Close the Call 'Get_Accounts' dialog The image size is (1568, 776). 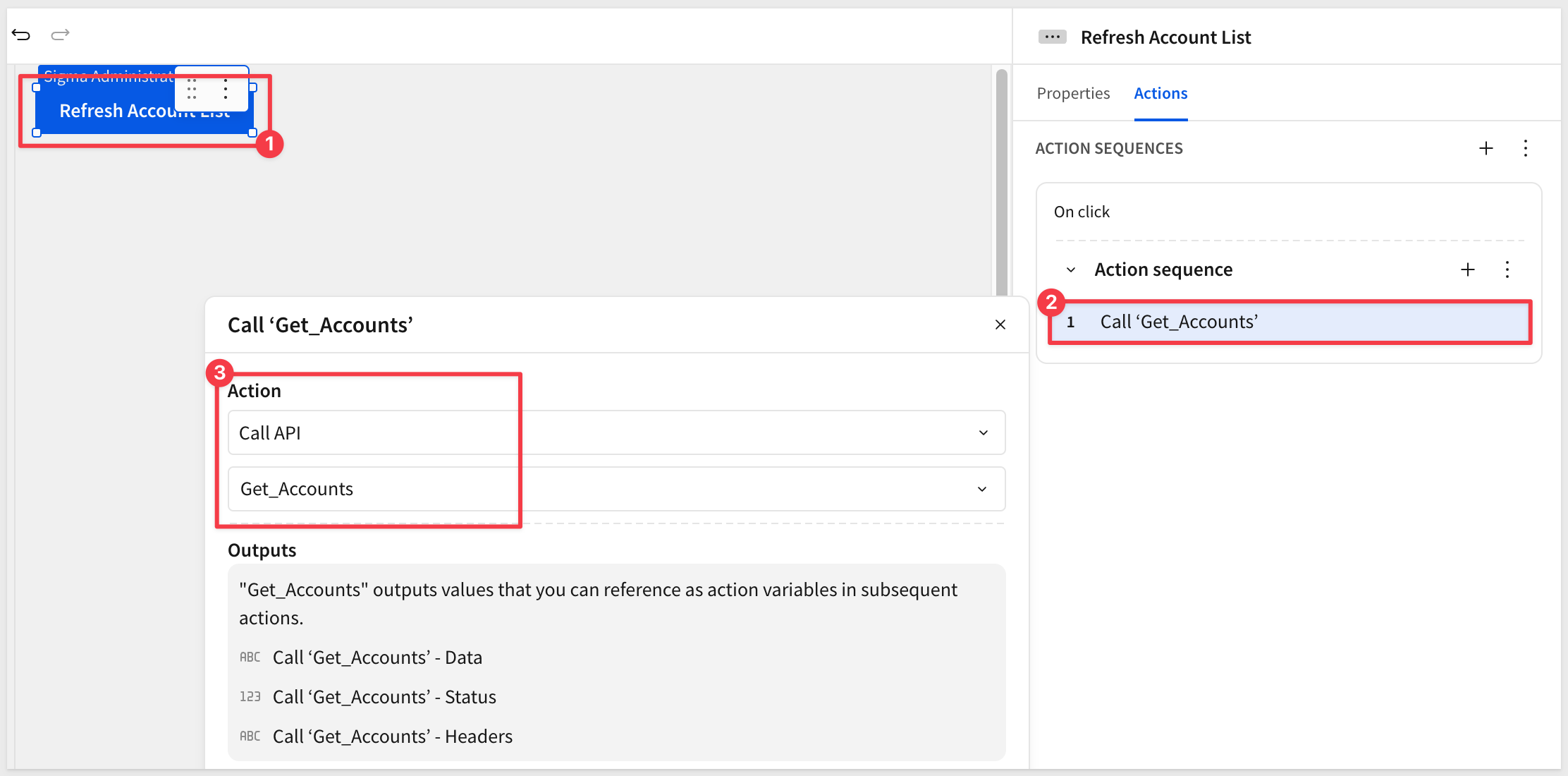tap(1000, 325)
